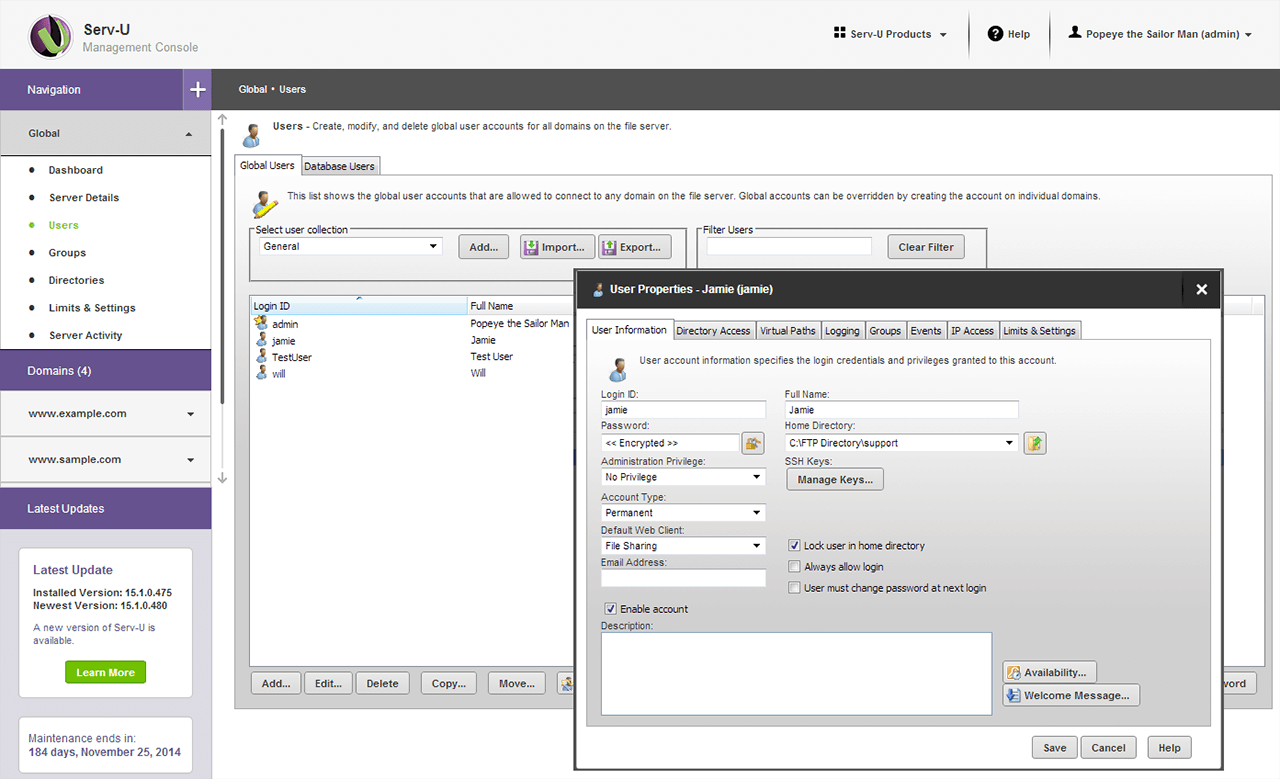The image size is (1280, 779).
Task: Toggle Lock user in home directory
Action: point(794,546)
